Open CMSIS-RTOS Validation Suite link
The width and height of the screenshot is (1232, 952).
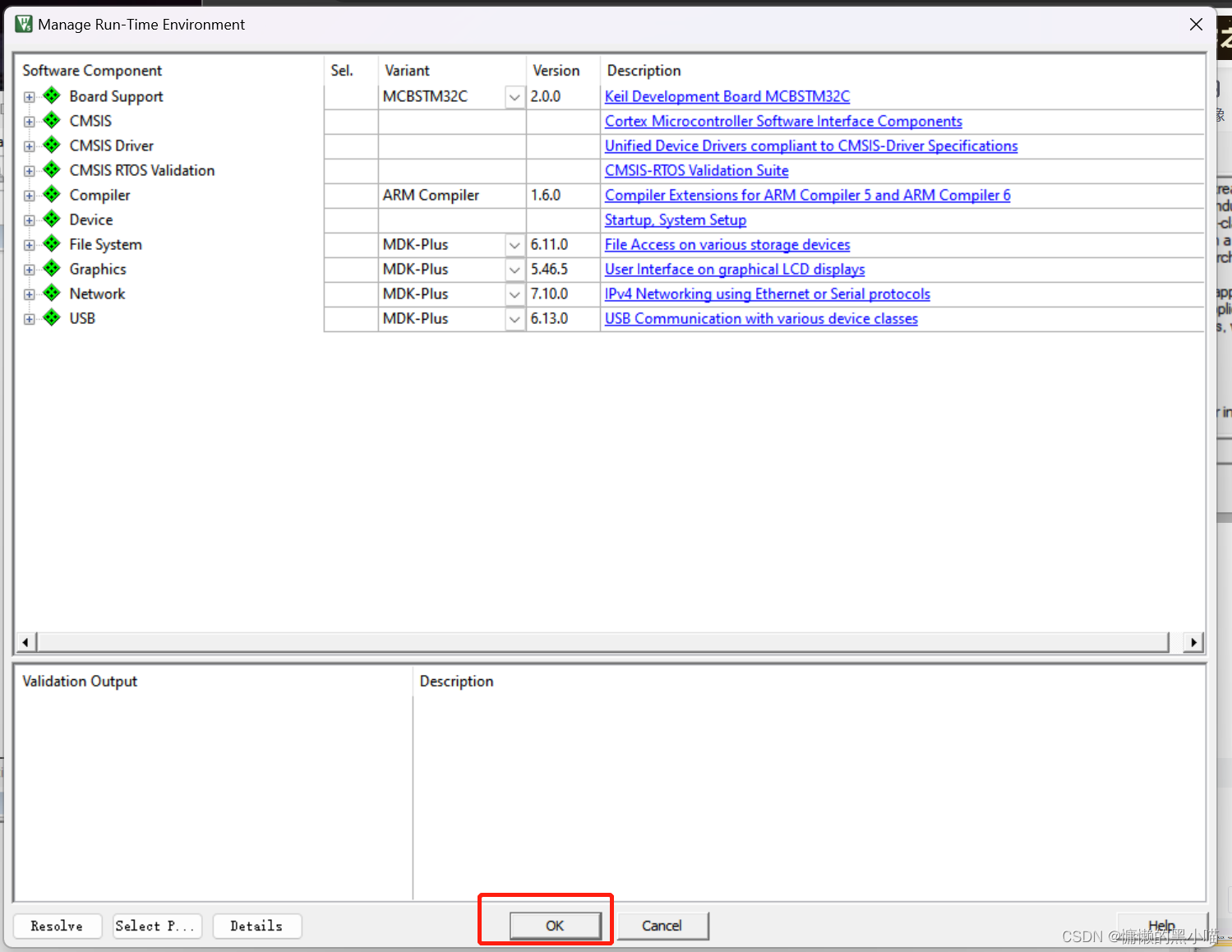pyautogui.click(x=697, y=170)
